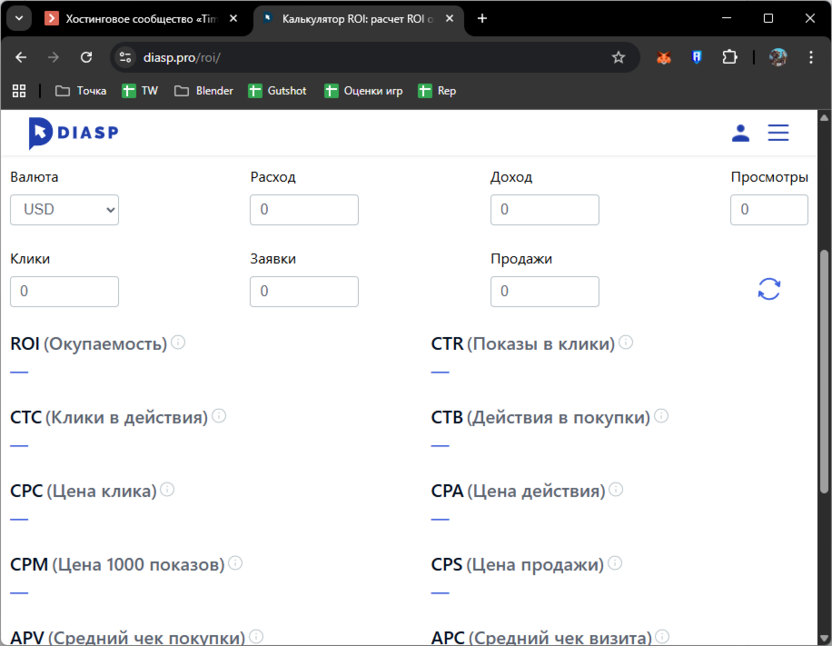
Task: Click the DIASP logo
Action: [72, 132]
